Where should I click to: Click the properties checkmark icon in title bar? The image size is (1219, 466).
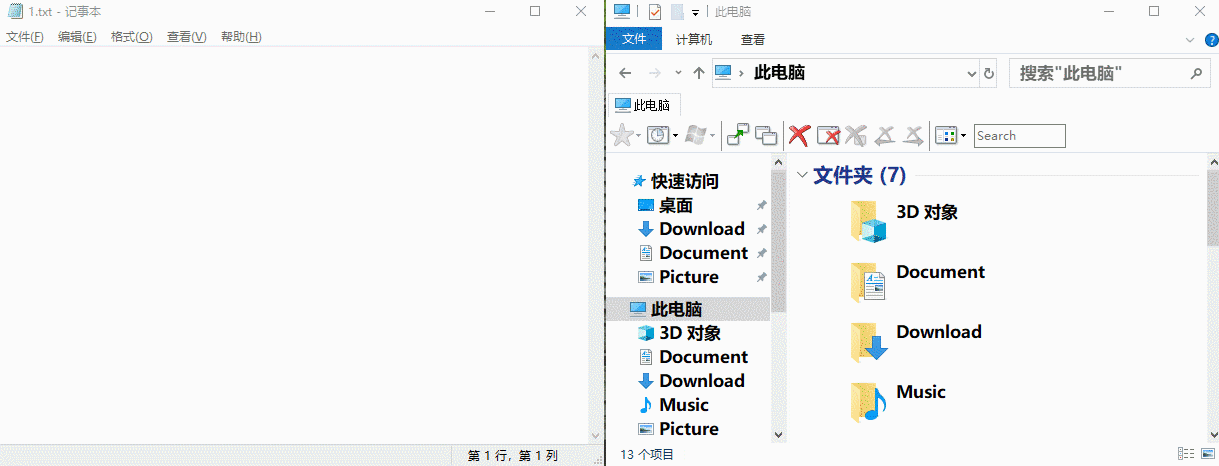tap(655, 12)
